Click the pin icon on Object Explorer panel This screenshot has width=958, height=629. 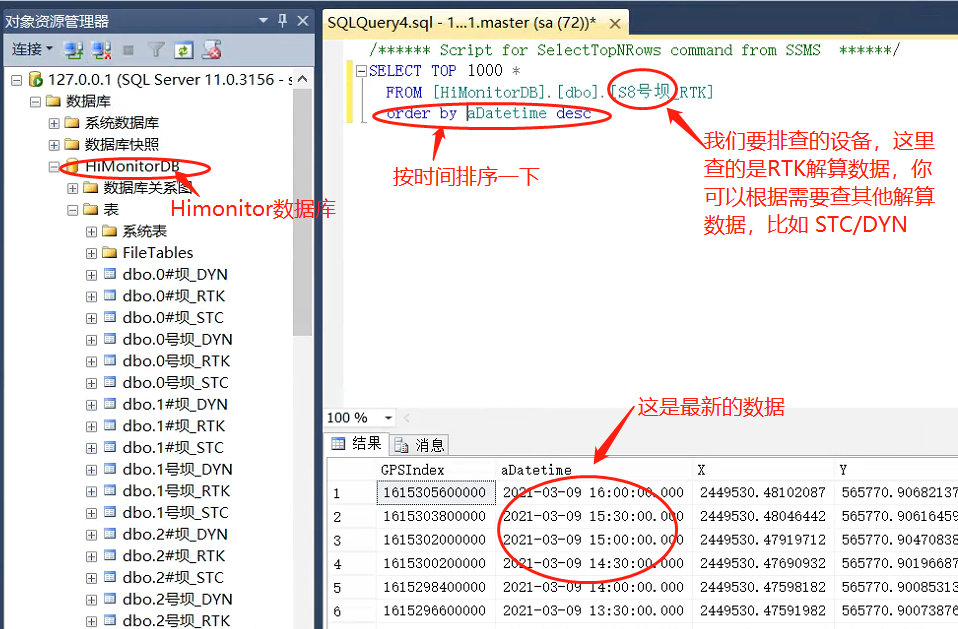(x=282, y=20)
